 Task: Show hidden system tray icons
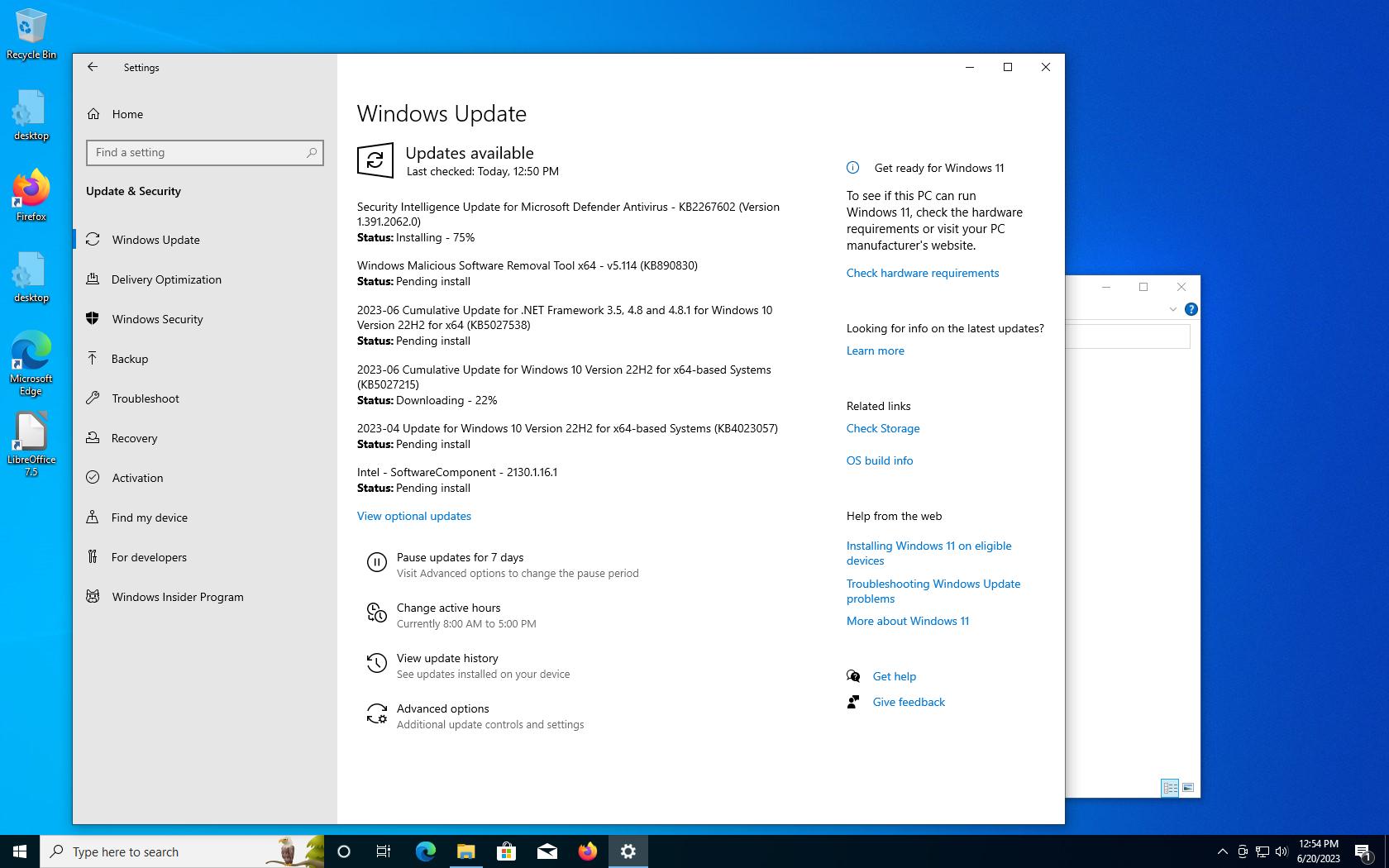[1222, 851]
